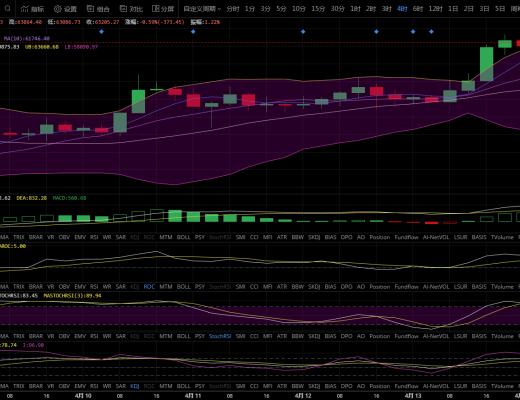Select the 2日 timeframe

point(469,9)
